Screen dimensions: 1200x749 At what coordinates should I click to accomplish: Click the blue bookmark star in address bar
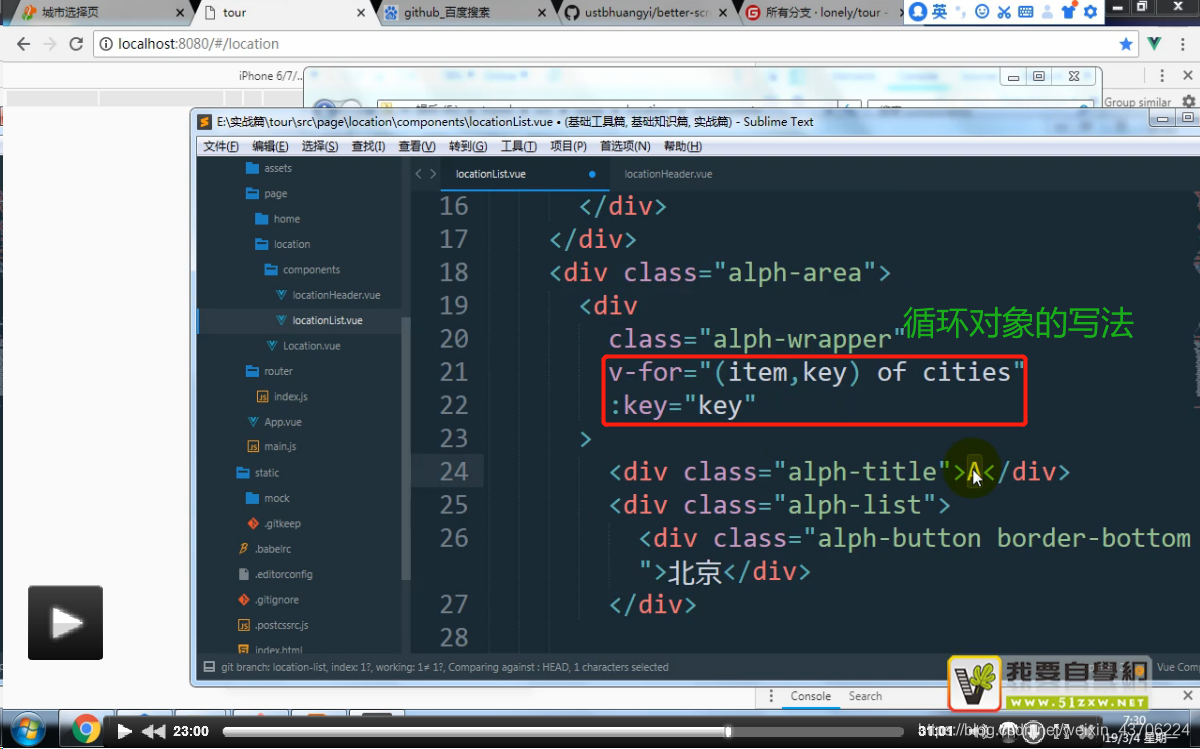pyautogui.click(x=1126, y=44)
